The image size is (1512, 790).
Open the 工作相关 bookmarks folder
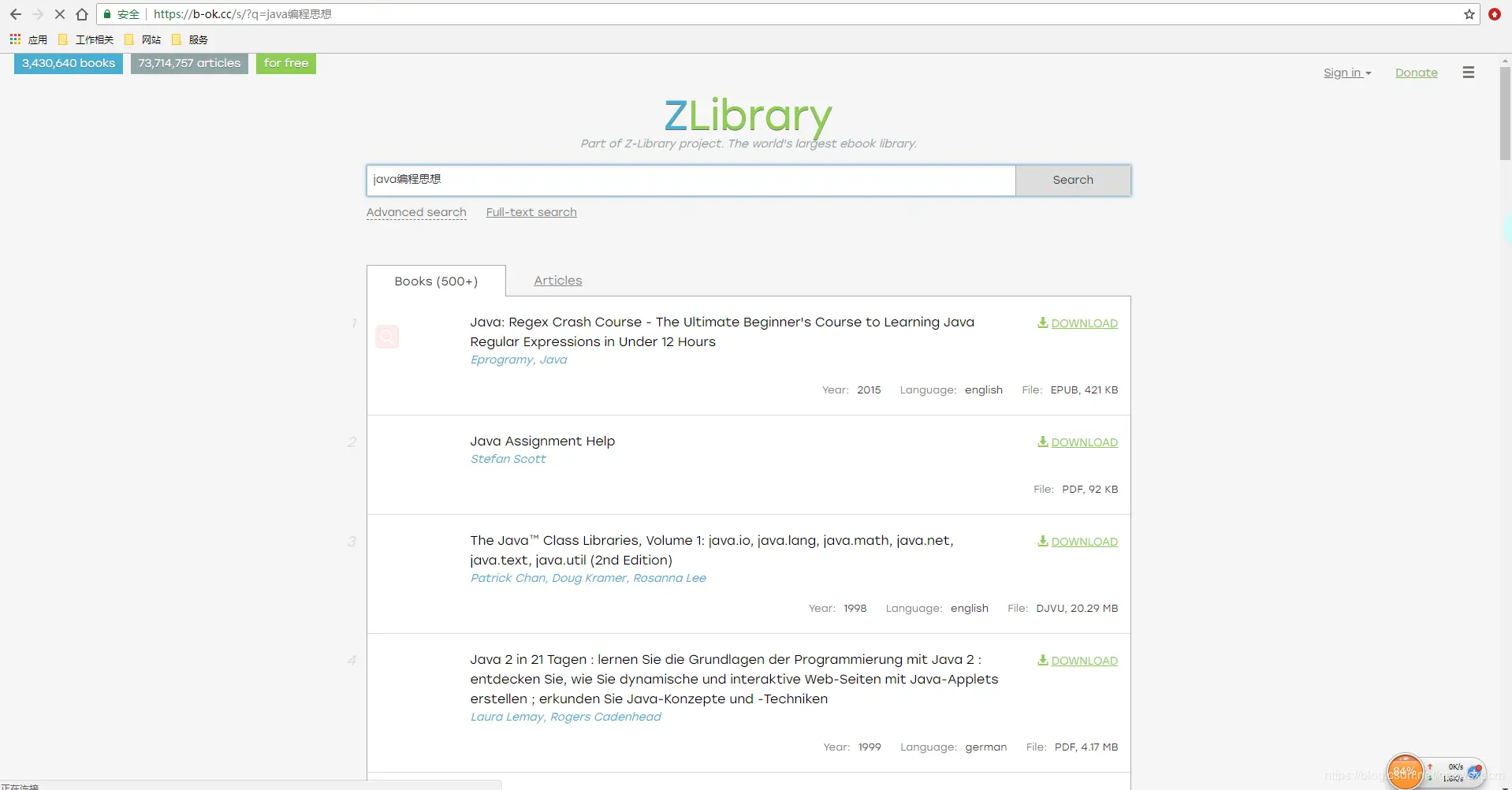tap(86, 39)
